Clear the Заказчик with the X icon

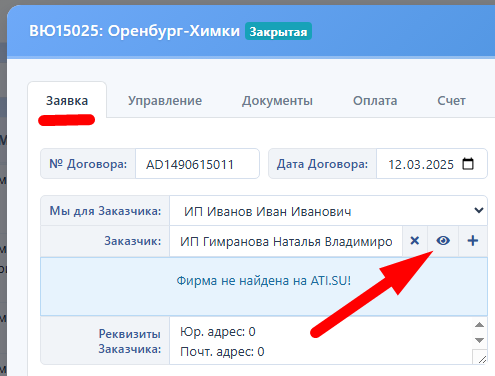[x=415, y=241]
